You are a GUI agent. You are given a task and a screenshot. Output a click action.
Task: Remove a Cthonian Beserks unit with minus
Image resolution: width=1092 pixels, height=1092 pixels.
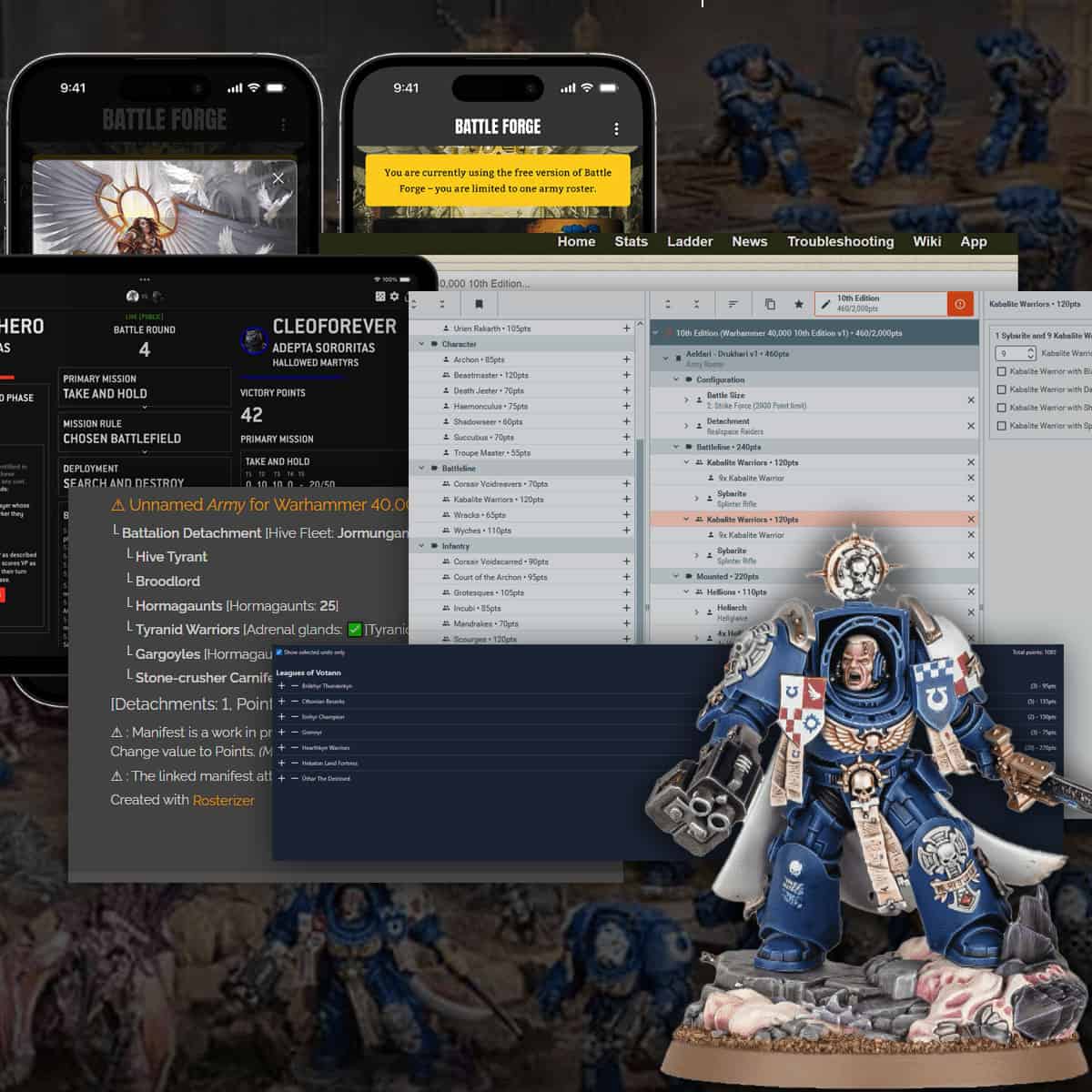(294, 702)
